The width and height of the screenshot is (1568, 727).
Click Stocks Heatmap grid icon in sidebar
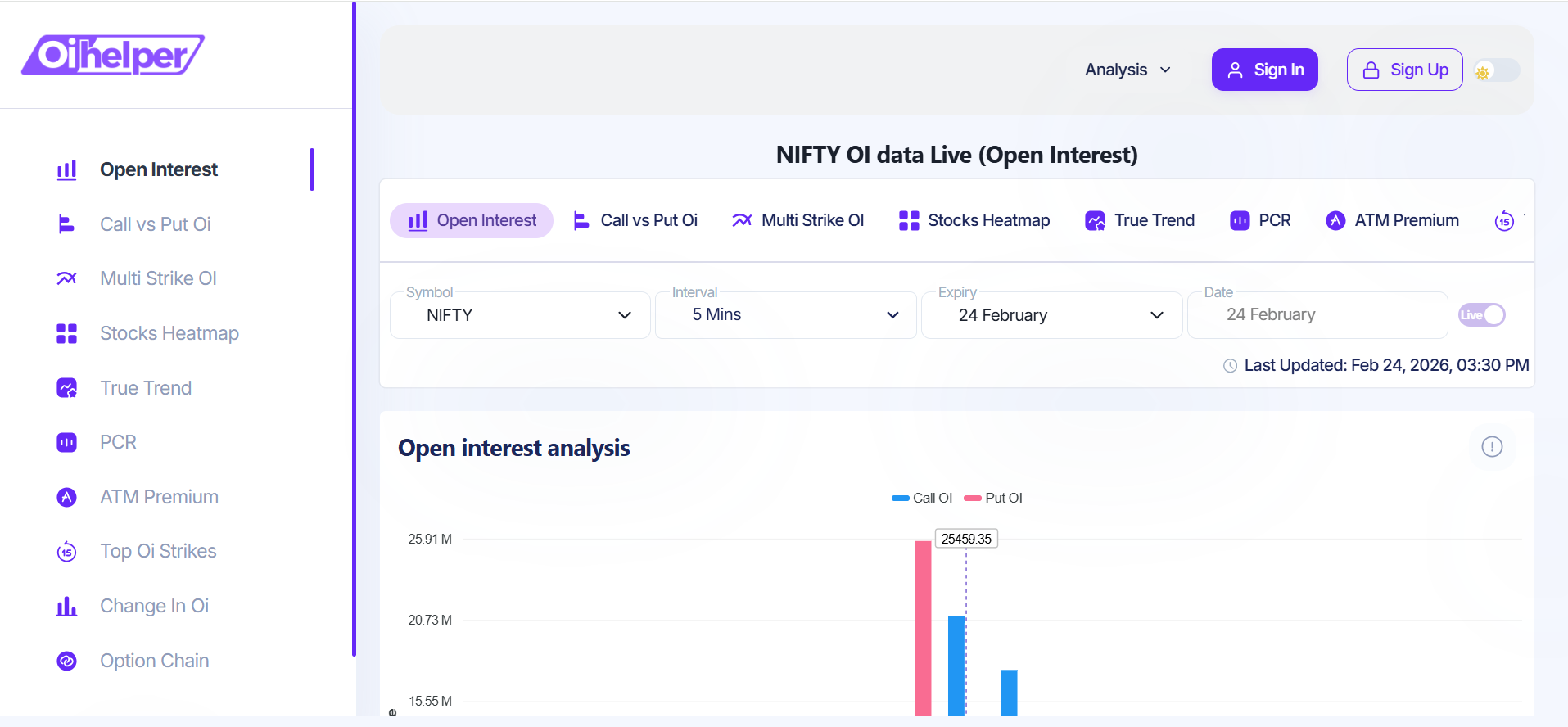66,333
